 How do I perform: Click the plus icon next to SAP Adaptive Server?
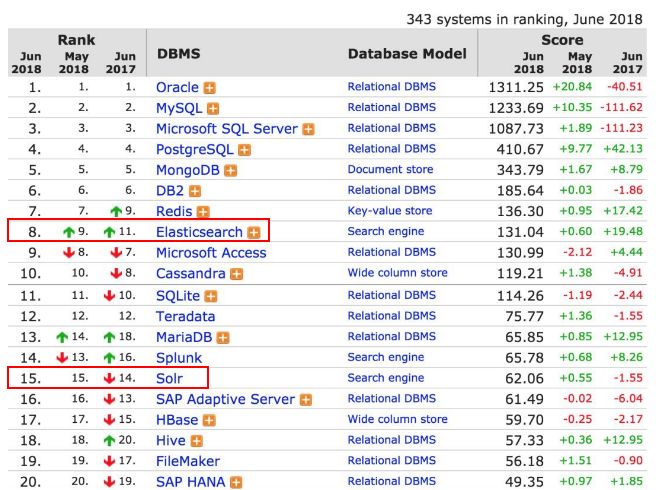coord(306,400)
